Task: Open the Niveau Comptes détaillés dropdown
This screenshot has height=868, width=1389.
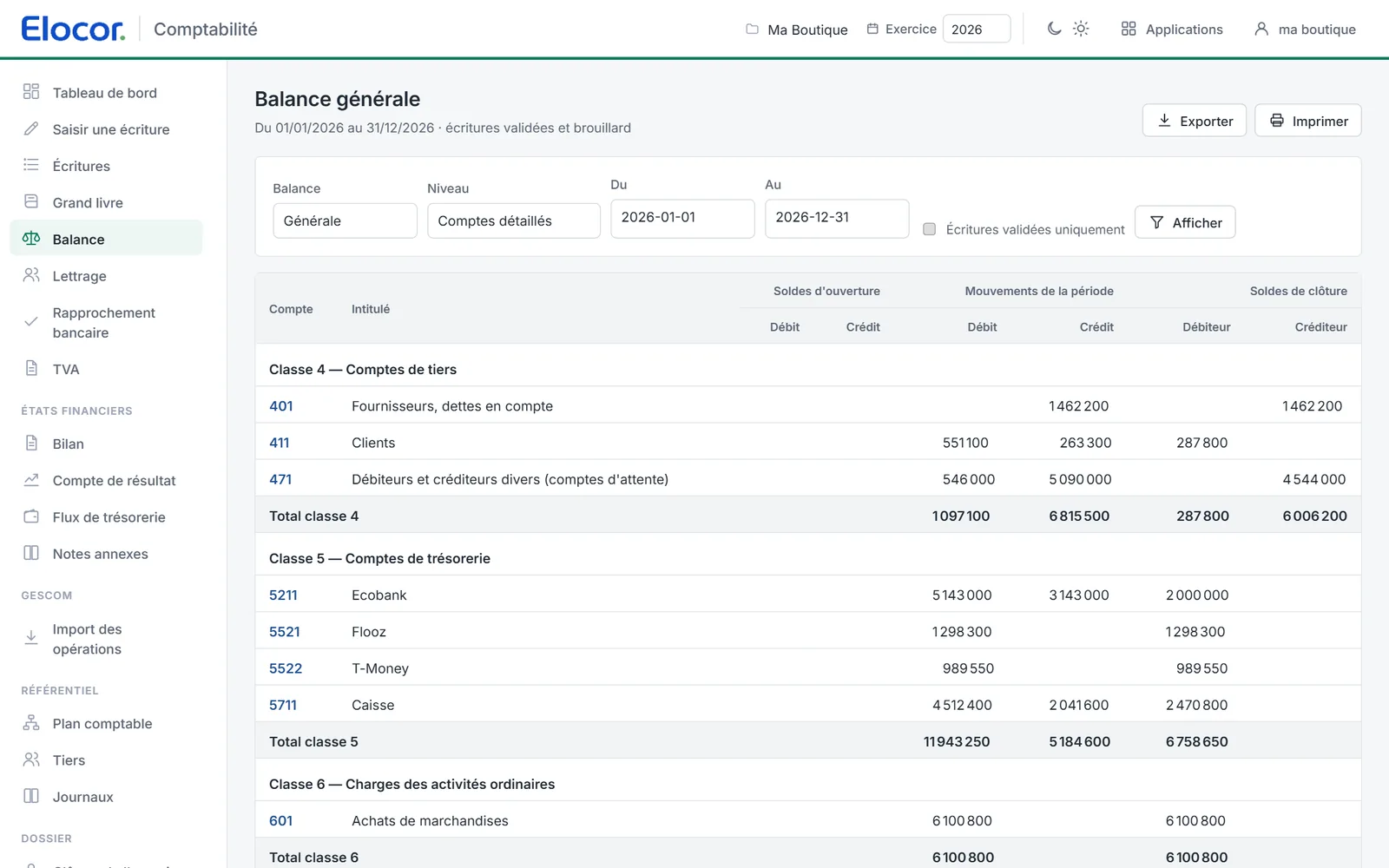Action: point(514,220)
